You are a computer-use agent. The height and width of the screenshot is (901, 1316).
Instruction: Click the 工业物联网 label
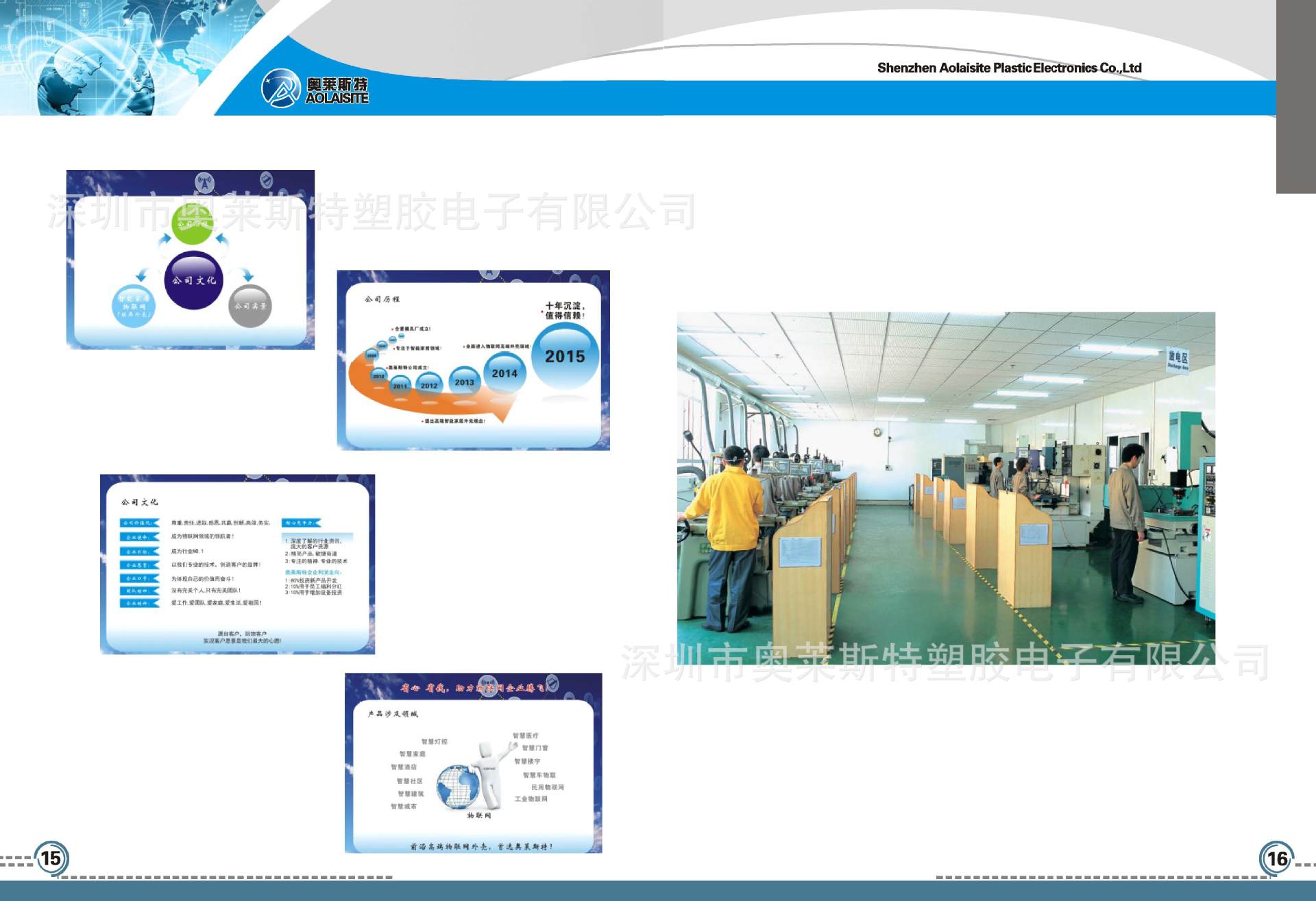[531, 799]
